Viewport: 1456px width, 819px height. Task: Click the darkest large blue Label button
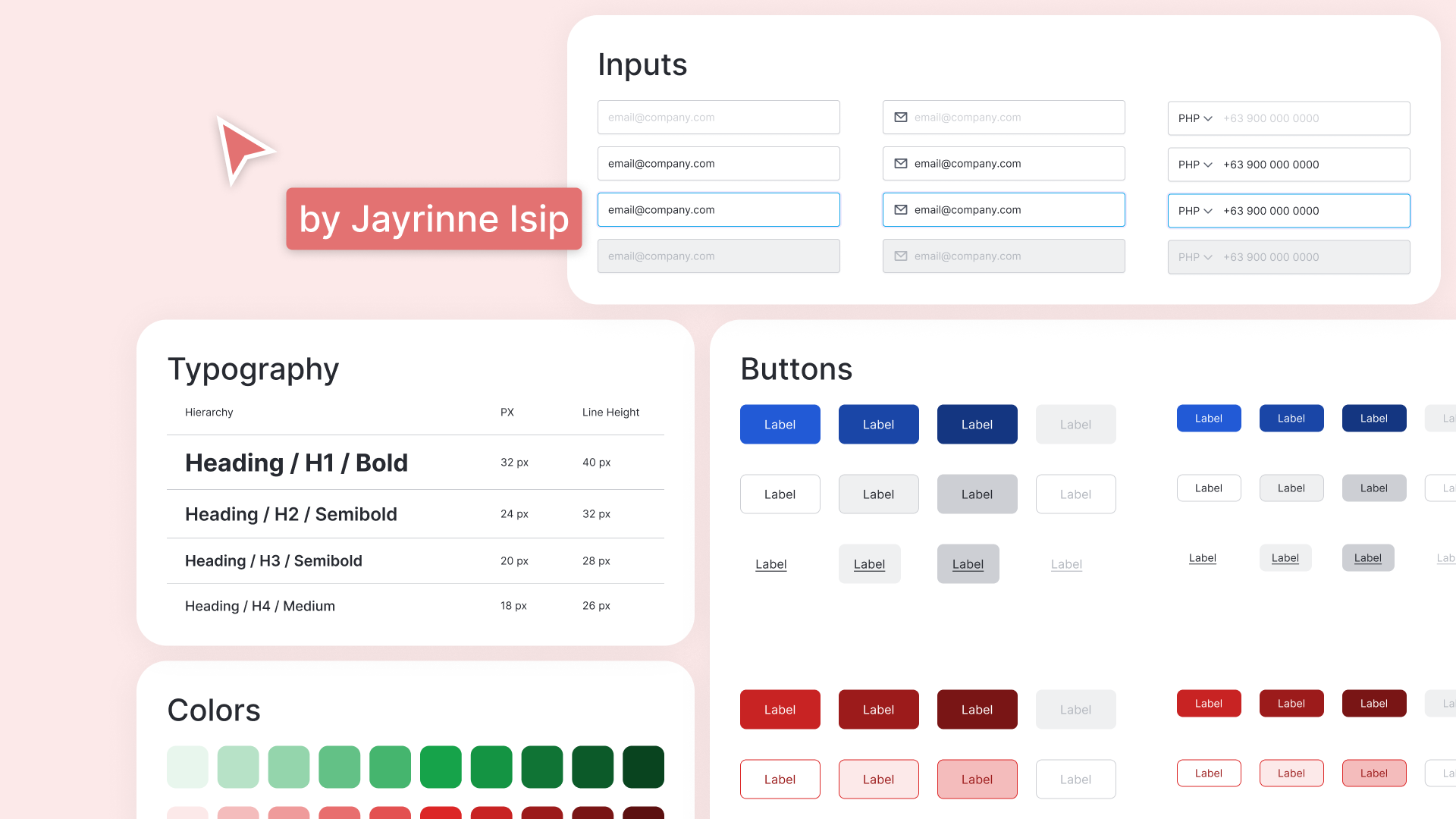point(977,425)
